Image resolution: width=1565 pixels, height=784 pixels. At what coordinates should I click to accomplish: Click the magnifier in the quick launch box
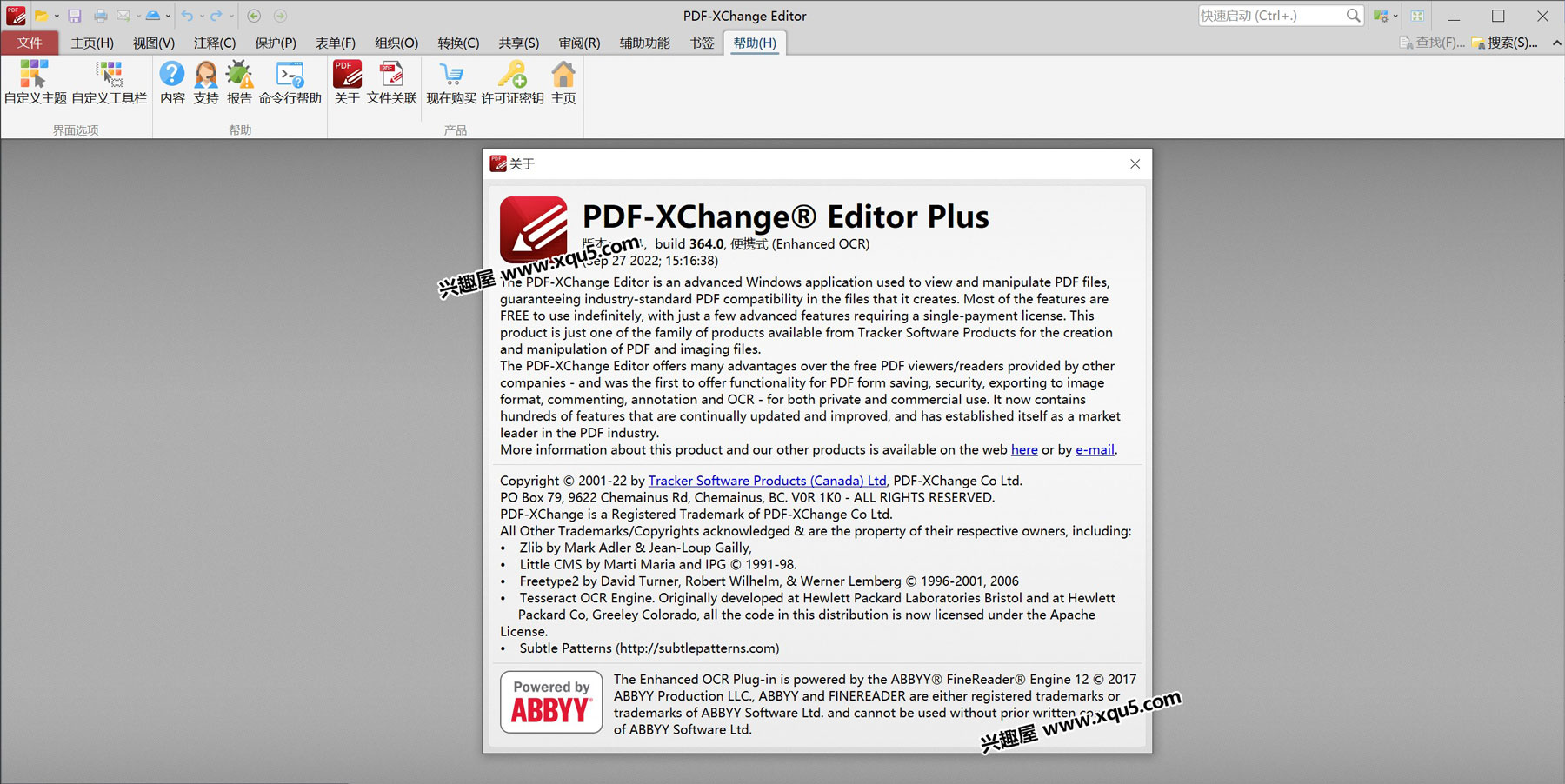pyautogui.click(x=1353, y=16)
